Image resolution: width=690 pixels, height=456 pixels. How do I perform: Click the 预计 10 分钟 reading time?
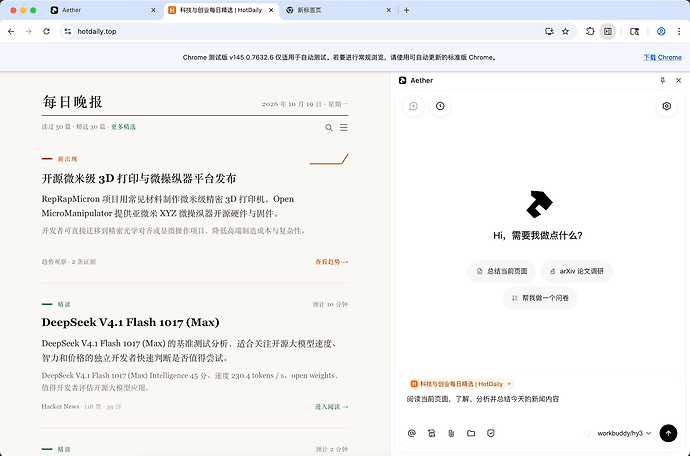click(330, 304)
